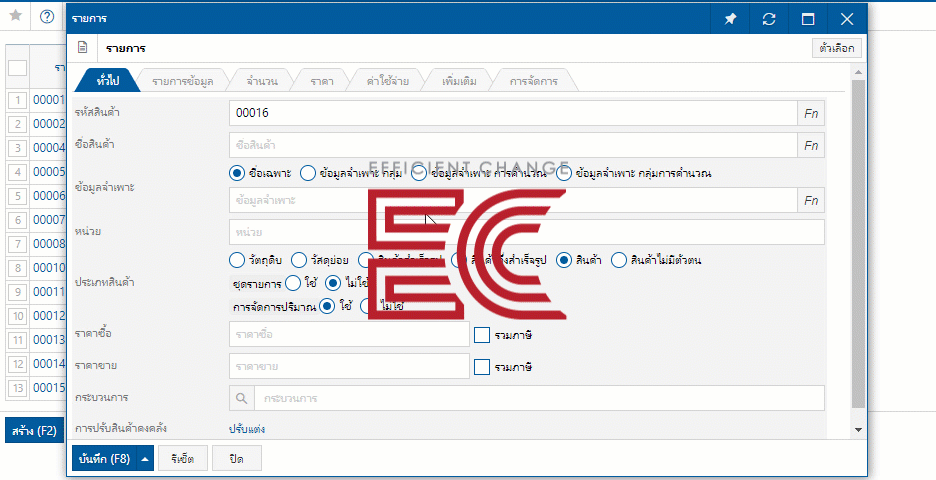
Task: Open dropdown arrow next to บันทึก (F8)
Action: point(145,459)
